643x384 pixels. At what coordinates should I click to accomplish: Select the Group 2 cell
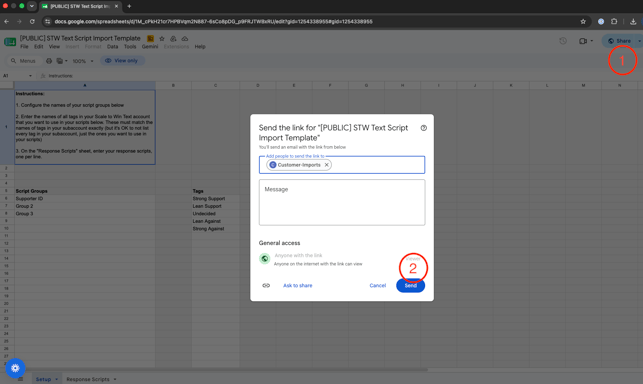pyautogui.click(x=85, y=206)
